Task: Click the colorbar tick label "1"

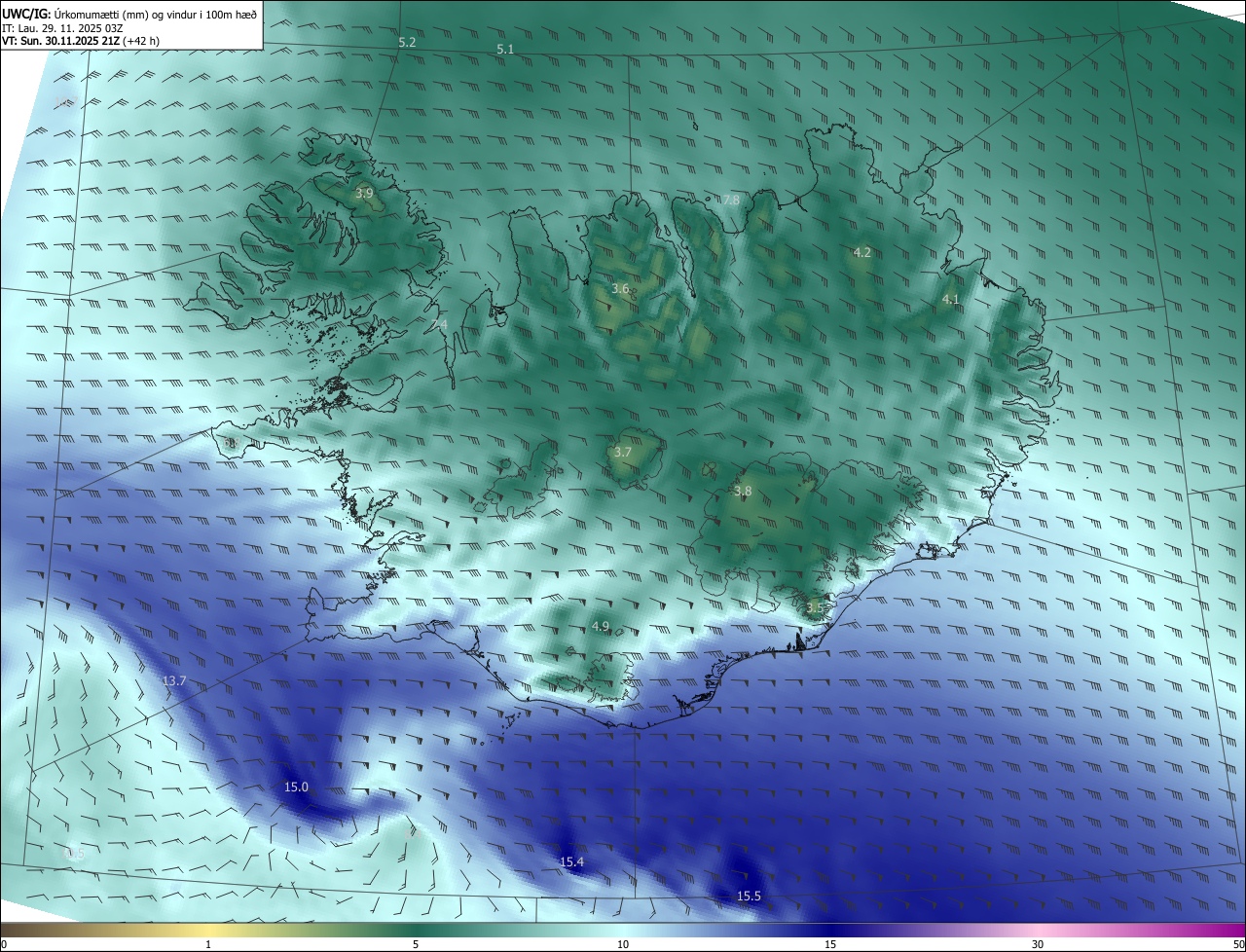Action: click(x=208, y=944)
